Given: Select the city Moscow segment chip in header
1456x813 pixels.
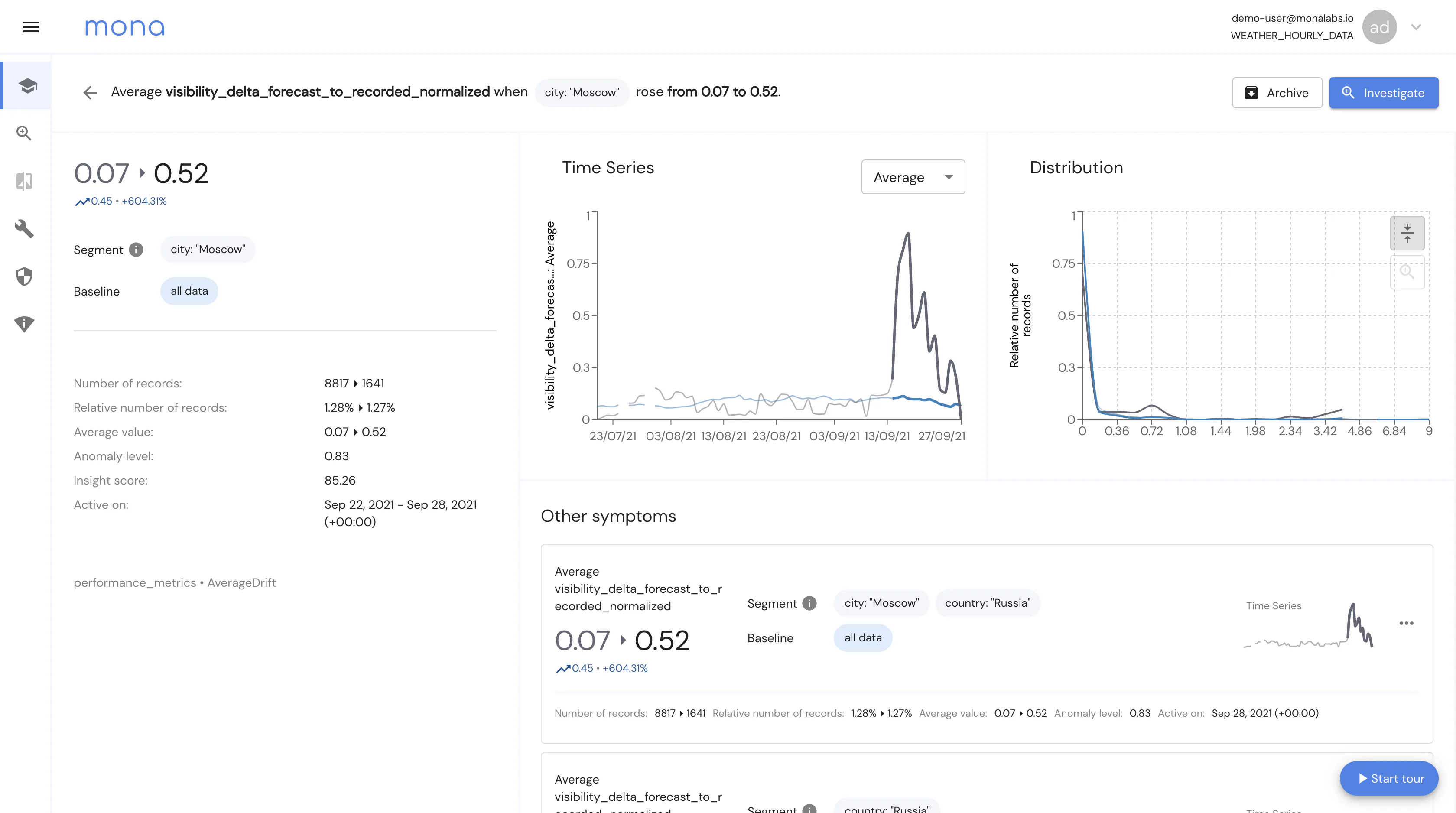Looking at the screenshot, I should [582, 92].
